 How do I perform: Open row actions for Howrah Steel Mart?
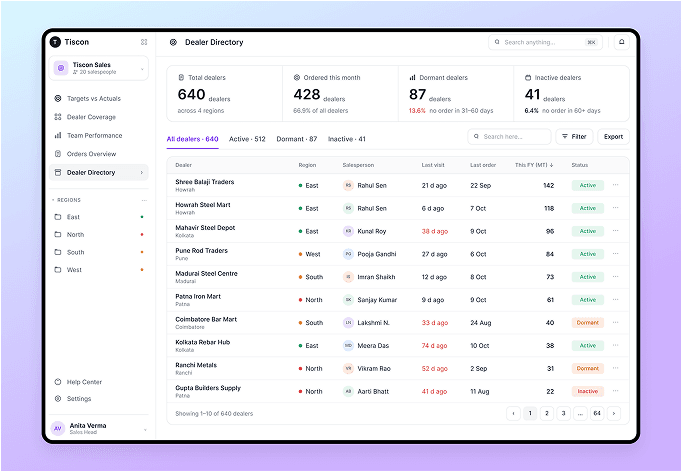pos(615,208)
